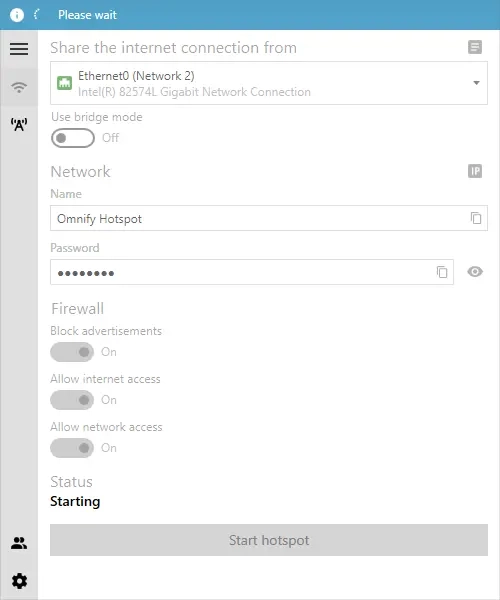Image resolution: width=500 pixels, height=600 pixels.
Task: Click the IP icon beside Network
Action: pyautogui.click(x=475, y=171)
